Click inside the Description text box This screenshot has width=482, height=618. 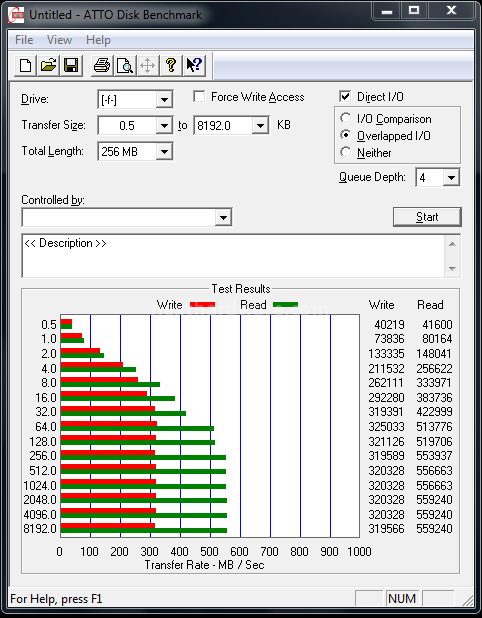click(x=234, y=256)
